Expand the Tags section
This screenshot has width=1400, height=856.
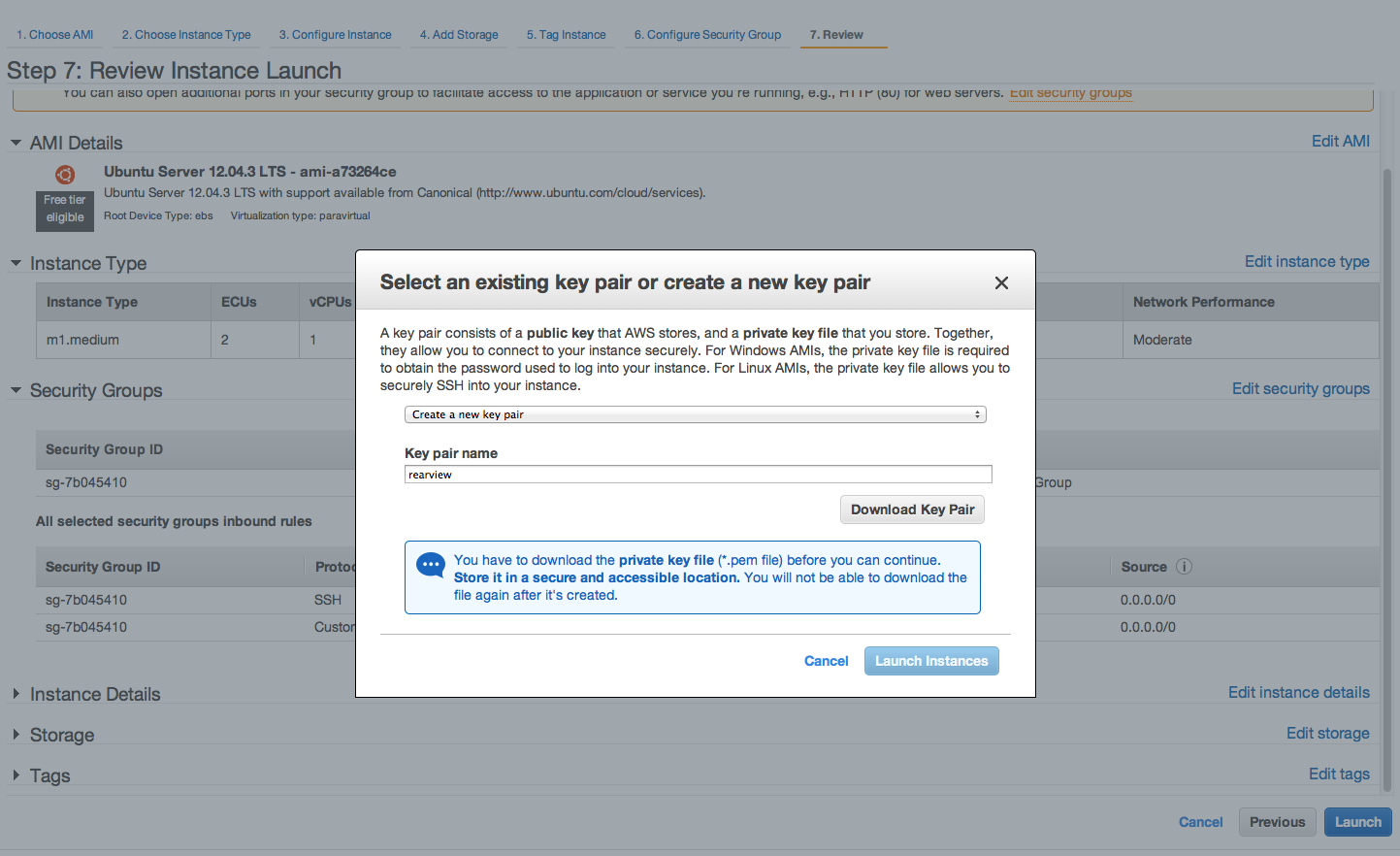tap(16, 775)
